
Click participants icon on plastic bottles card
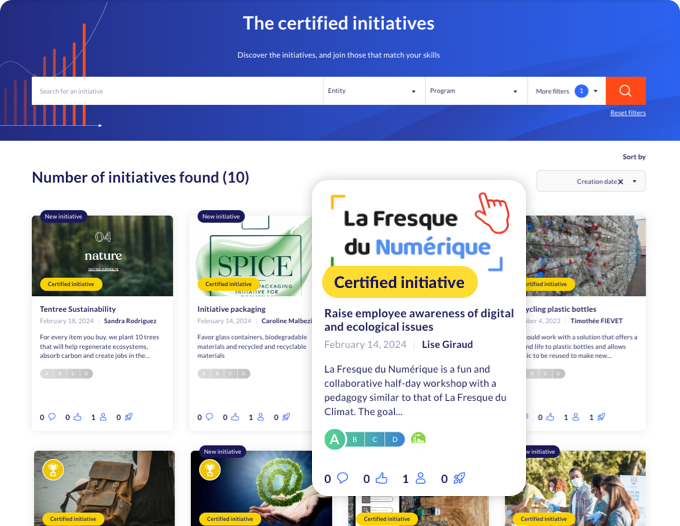[x=575, y=417]
